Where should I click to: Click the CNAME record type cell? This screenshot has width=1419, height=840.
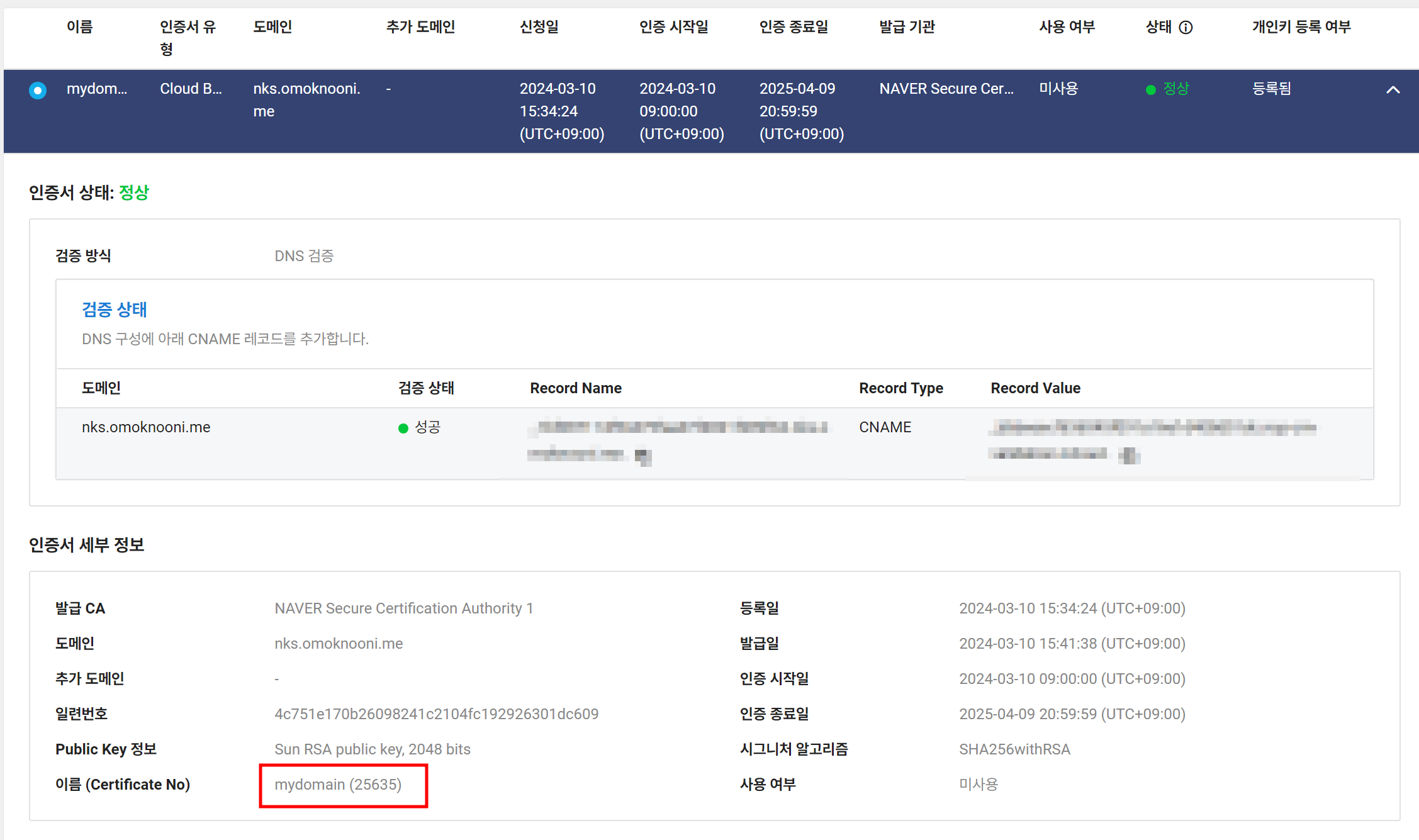(x=885, y=427)
